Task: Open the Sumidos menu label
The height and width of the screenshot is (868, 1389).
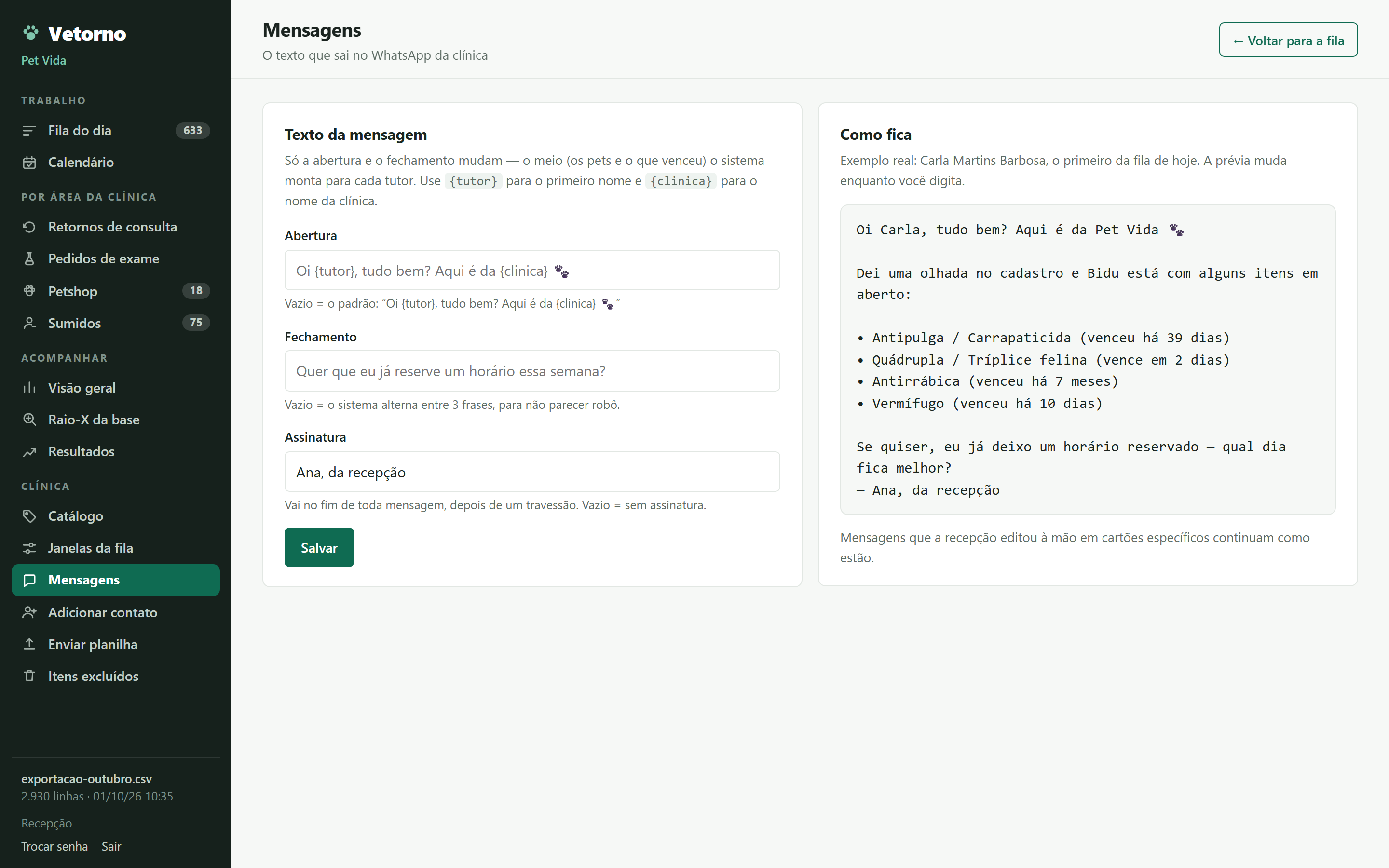Action: pos(75,323)
